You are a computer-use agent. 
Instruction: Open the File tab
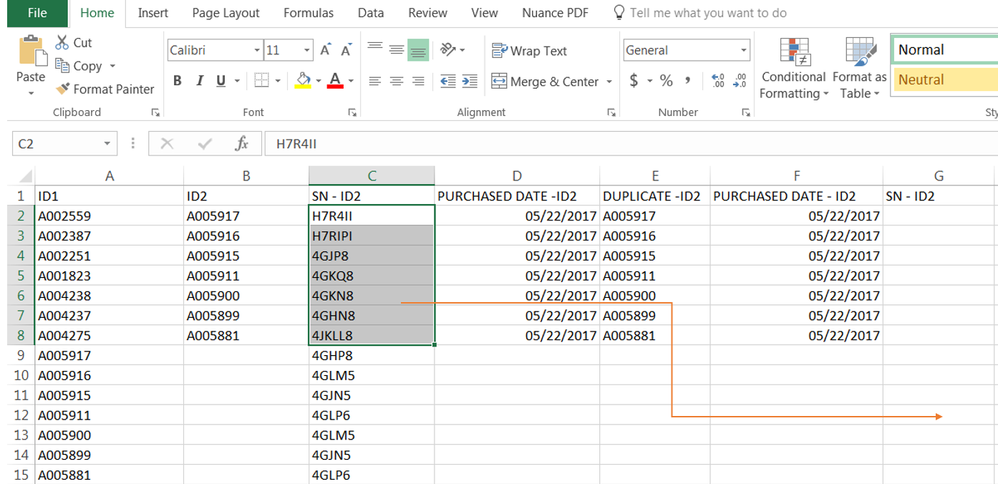(x=38, y=13)
